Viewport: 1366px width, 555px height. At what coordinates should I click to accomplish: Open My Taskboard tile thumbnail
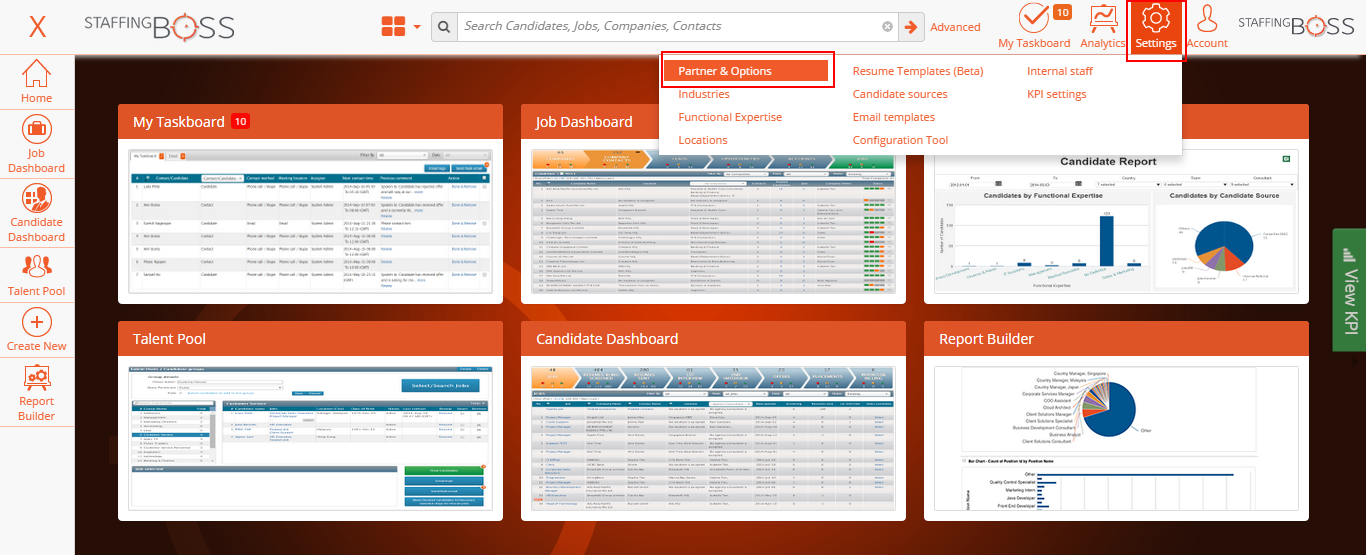(x=310, y=220)
